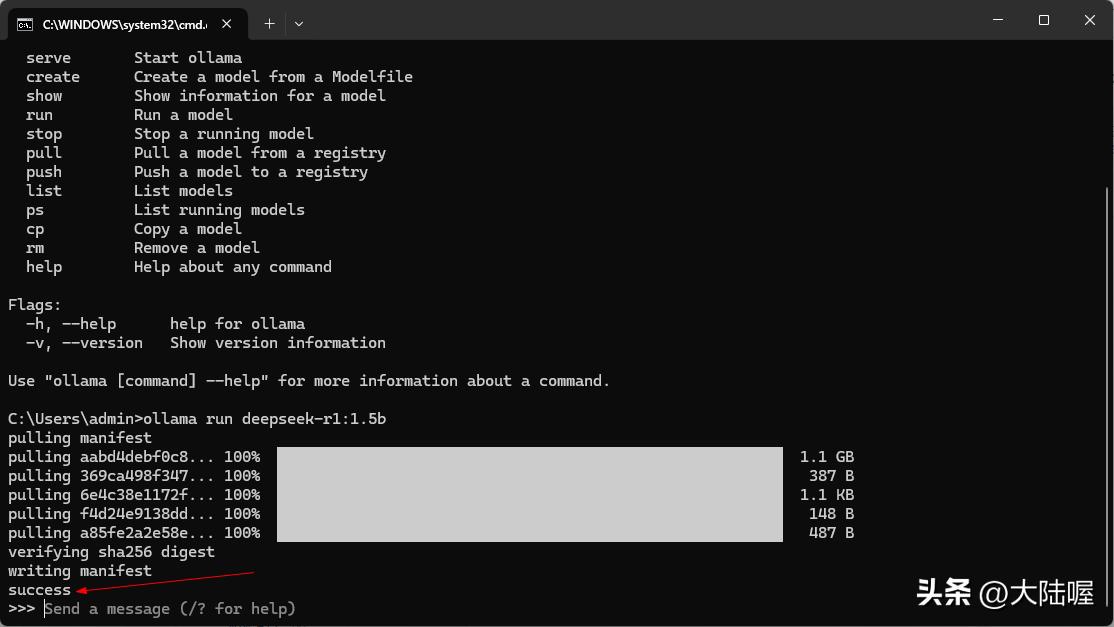Image resolution: width=1114 pixels, height=627 pixels.
Task: Click the 'writing manifest' line
Action: (80, 571)
